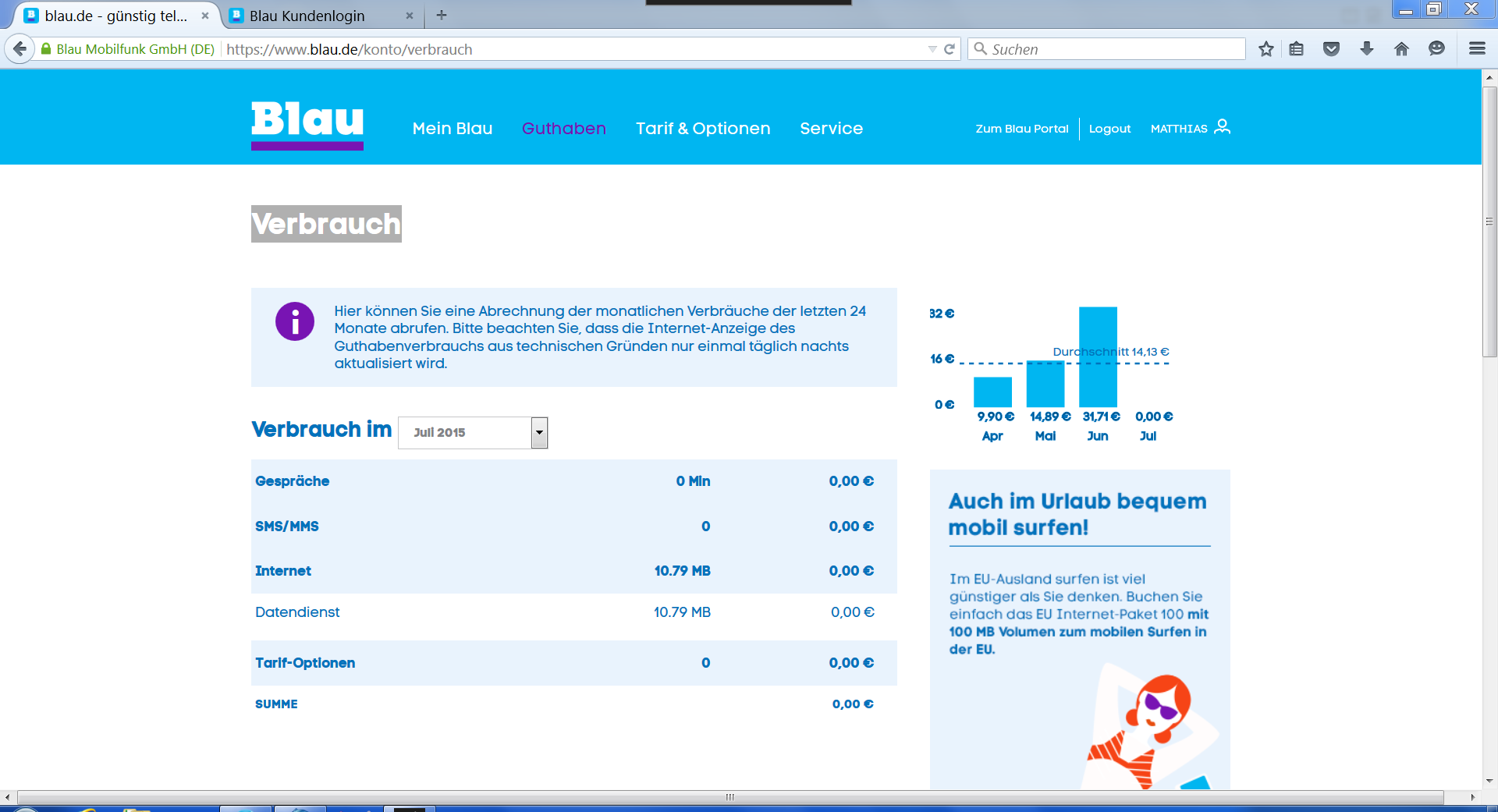Switch to the blau.de - günstig tel... tab
This screenshot has height=812, width=1498.
[x=117, y=16]
